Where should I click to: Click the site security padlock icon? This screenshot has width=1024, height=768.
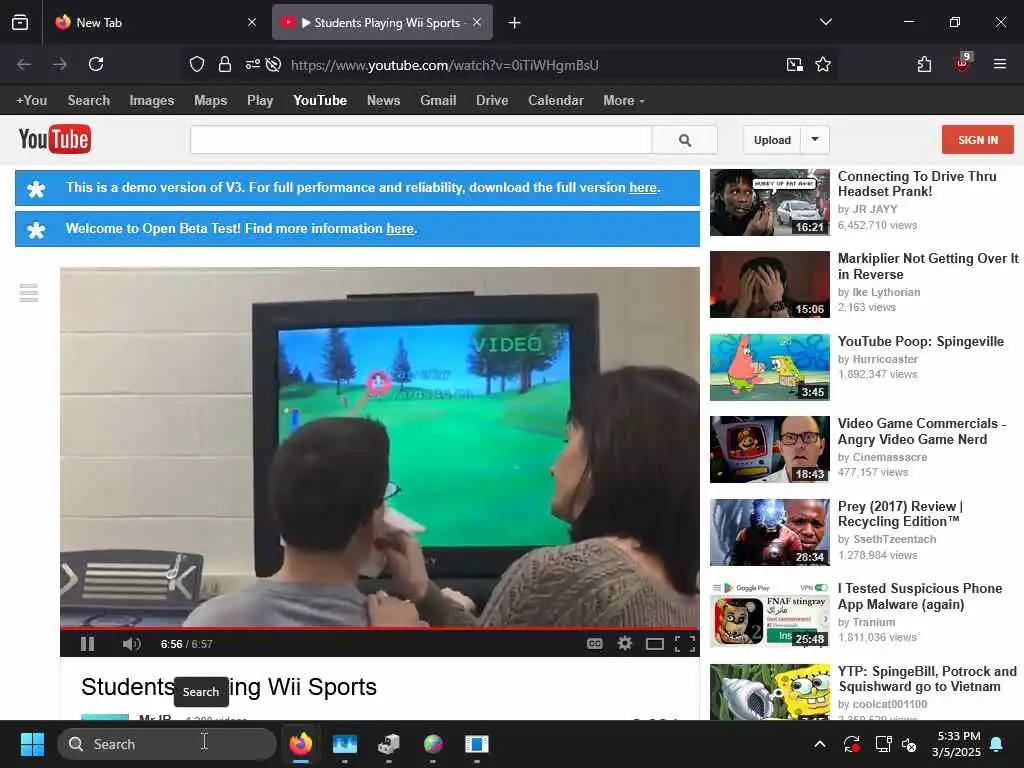225,65
